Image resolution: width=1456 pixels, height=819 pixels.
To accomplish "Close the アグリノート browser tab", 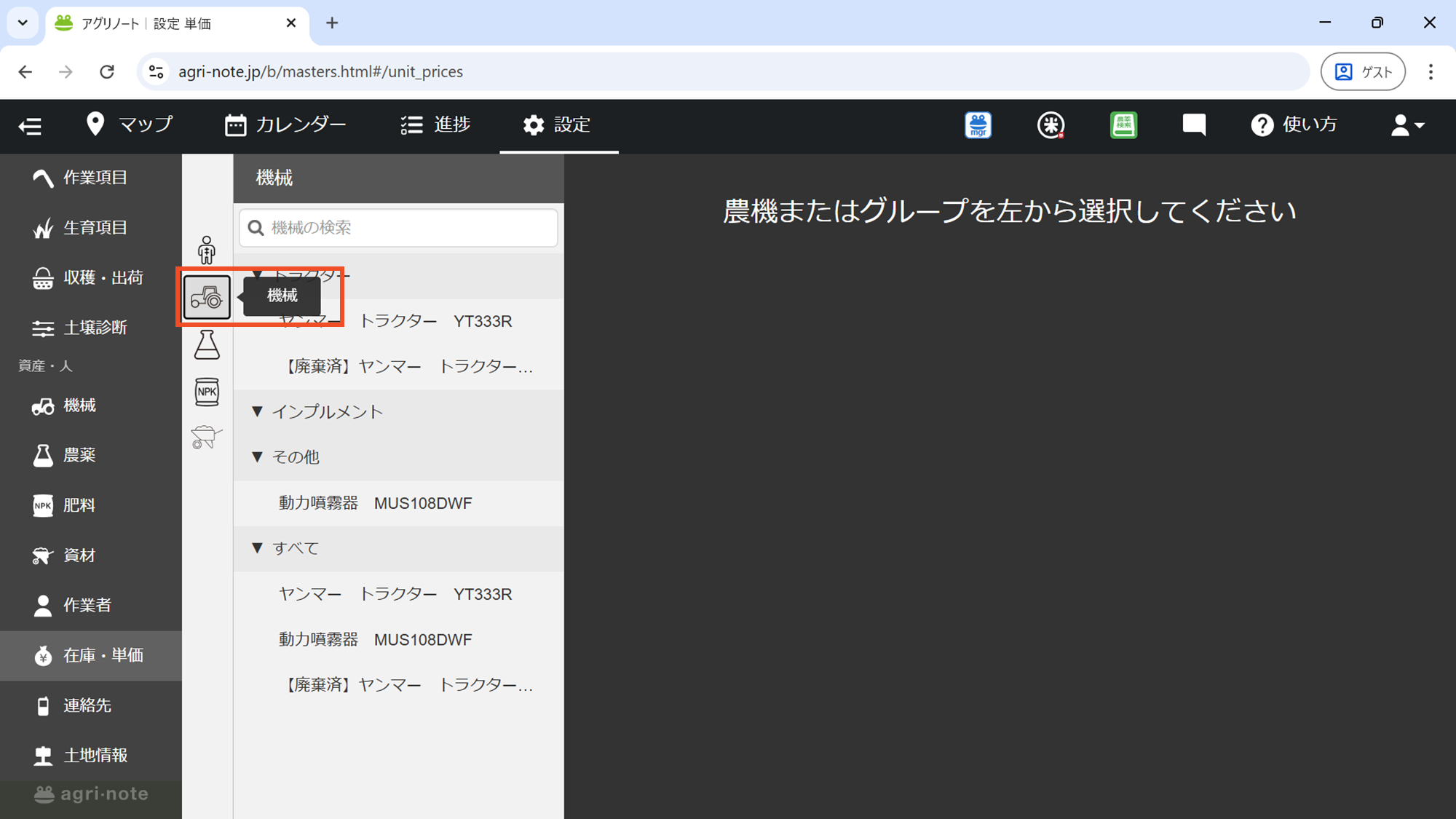I will (291, 23).
